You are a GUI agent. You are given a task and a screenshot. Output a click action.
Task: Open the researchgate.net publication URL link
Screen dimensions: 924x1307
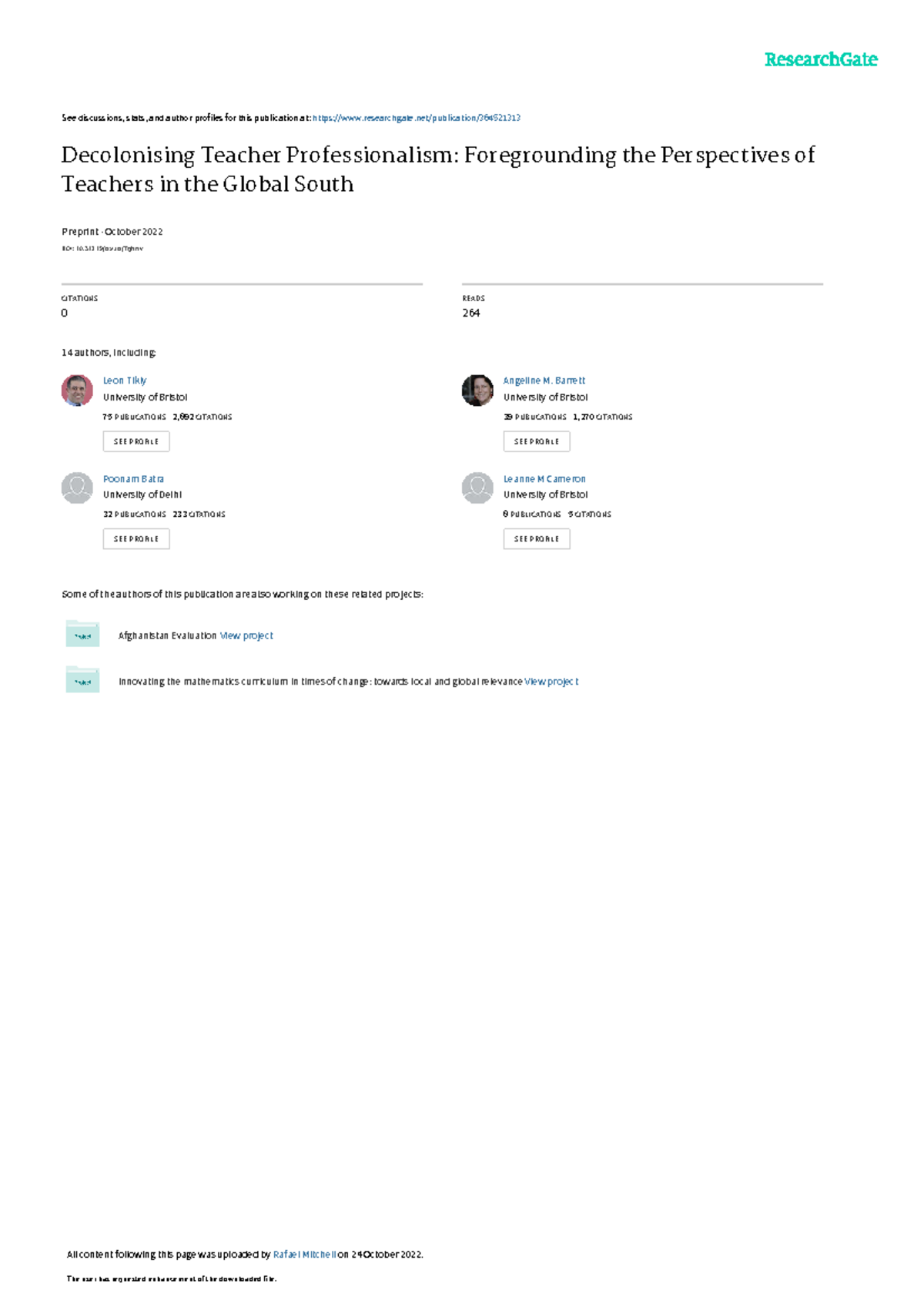[x=417, y=118]
